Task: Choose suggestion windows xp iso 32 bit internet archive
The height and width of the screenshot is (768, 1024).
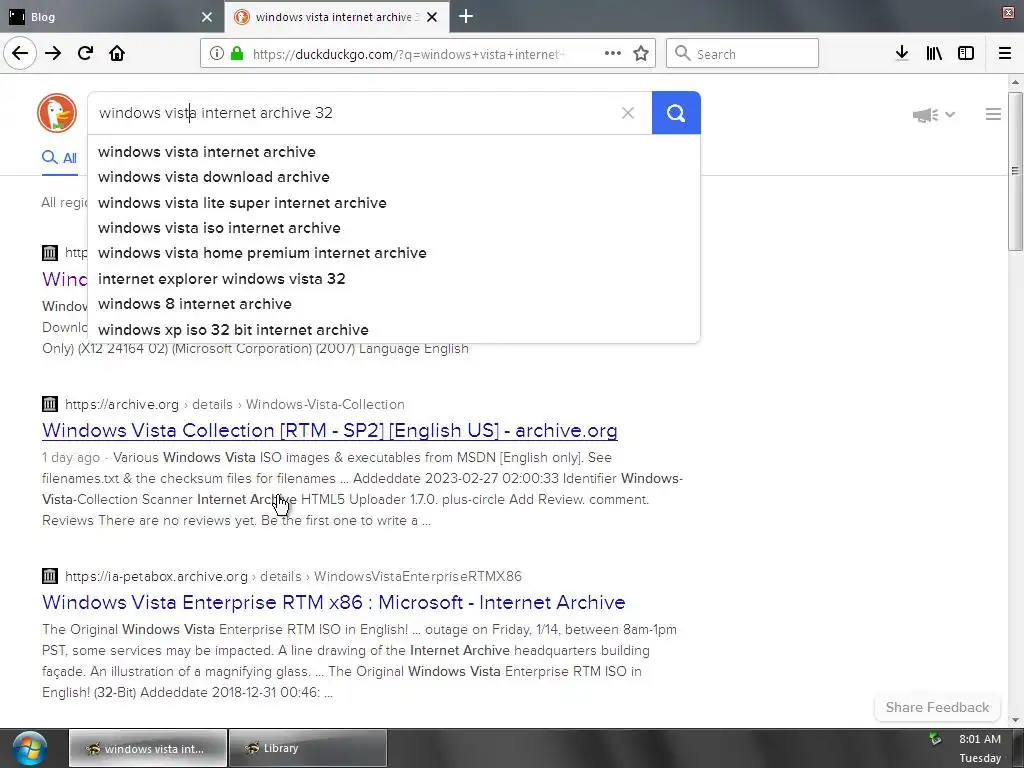Action: point(394,330)
